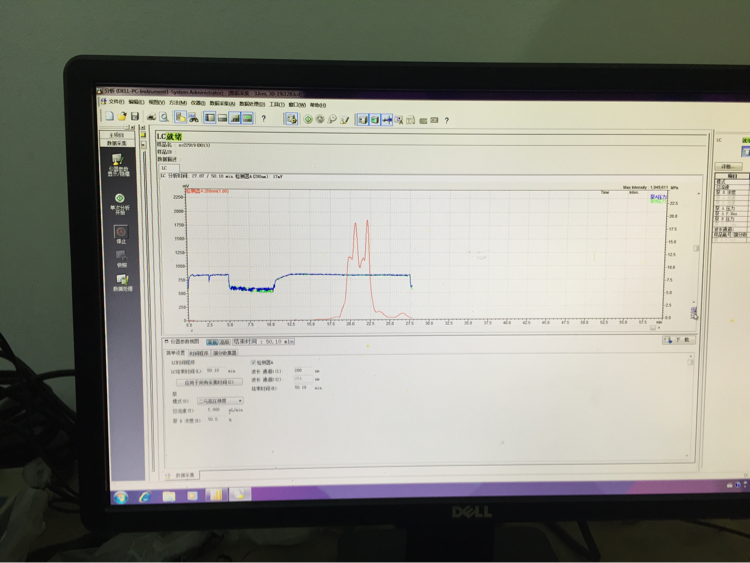The width and height of the screenshot is (750, 563).
Task: Click the parameter panel vertical scrollbar
Action: pos(690,405)
